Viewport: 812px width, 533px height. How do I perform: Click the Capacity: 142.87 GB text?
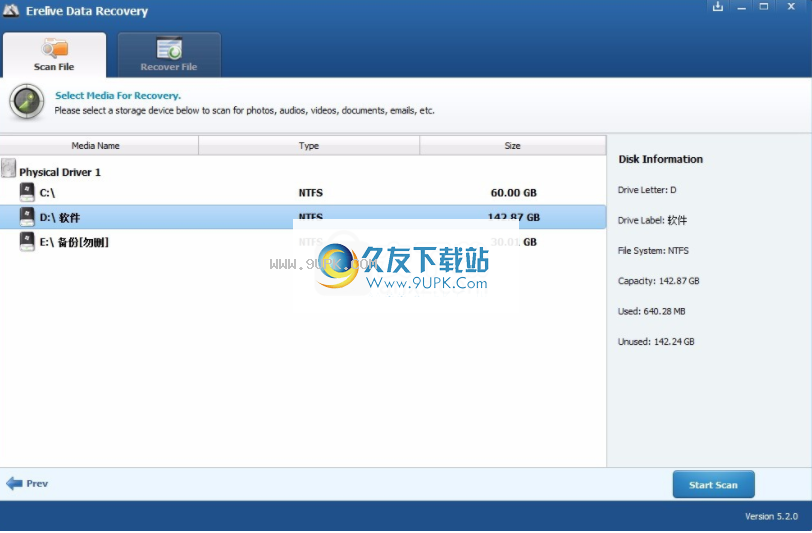tap(659, 281)
